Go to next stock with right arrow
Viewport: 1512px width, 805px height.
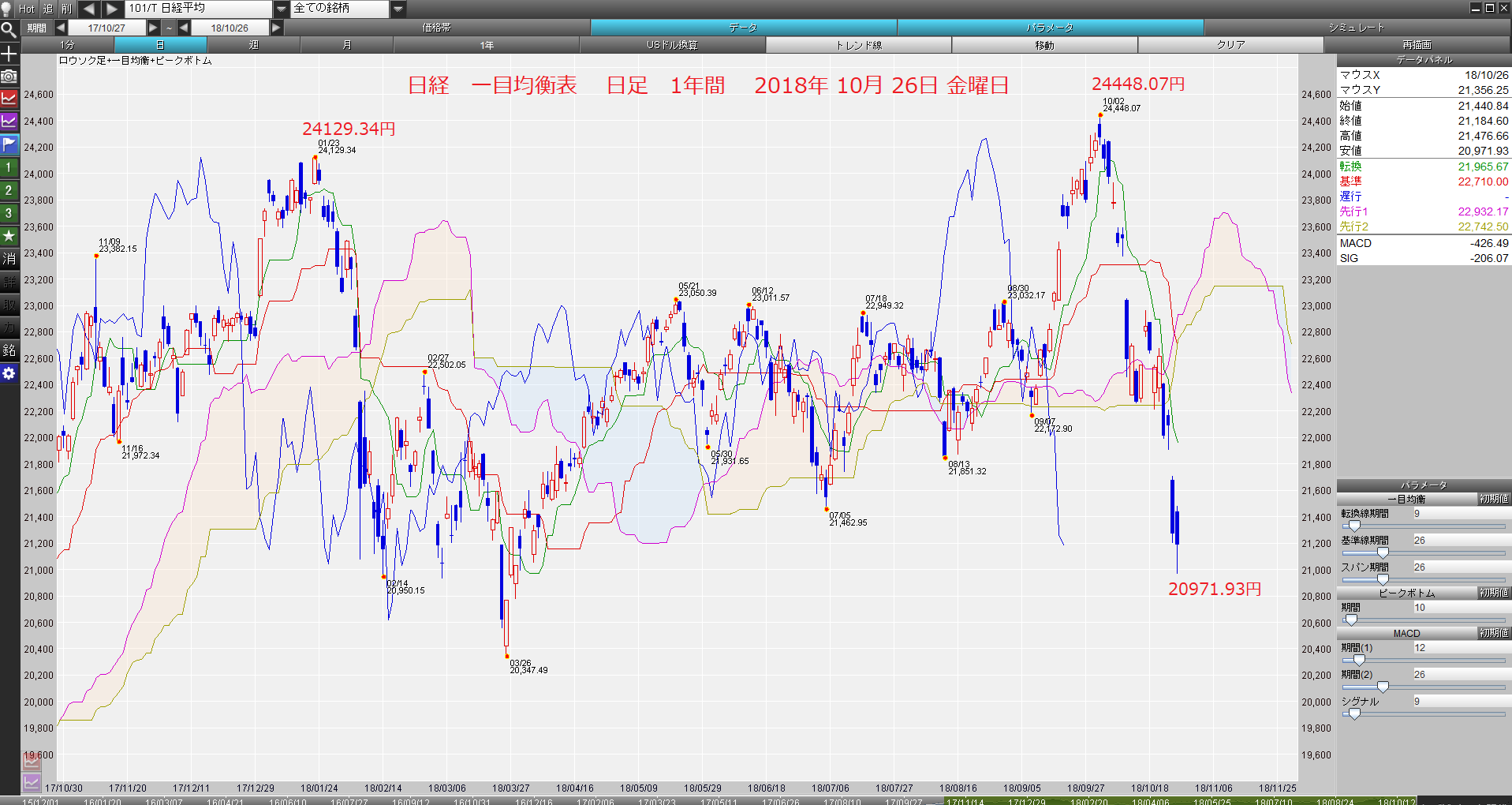112,9
